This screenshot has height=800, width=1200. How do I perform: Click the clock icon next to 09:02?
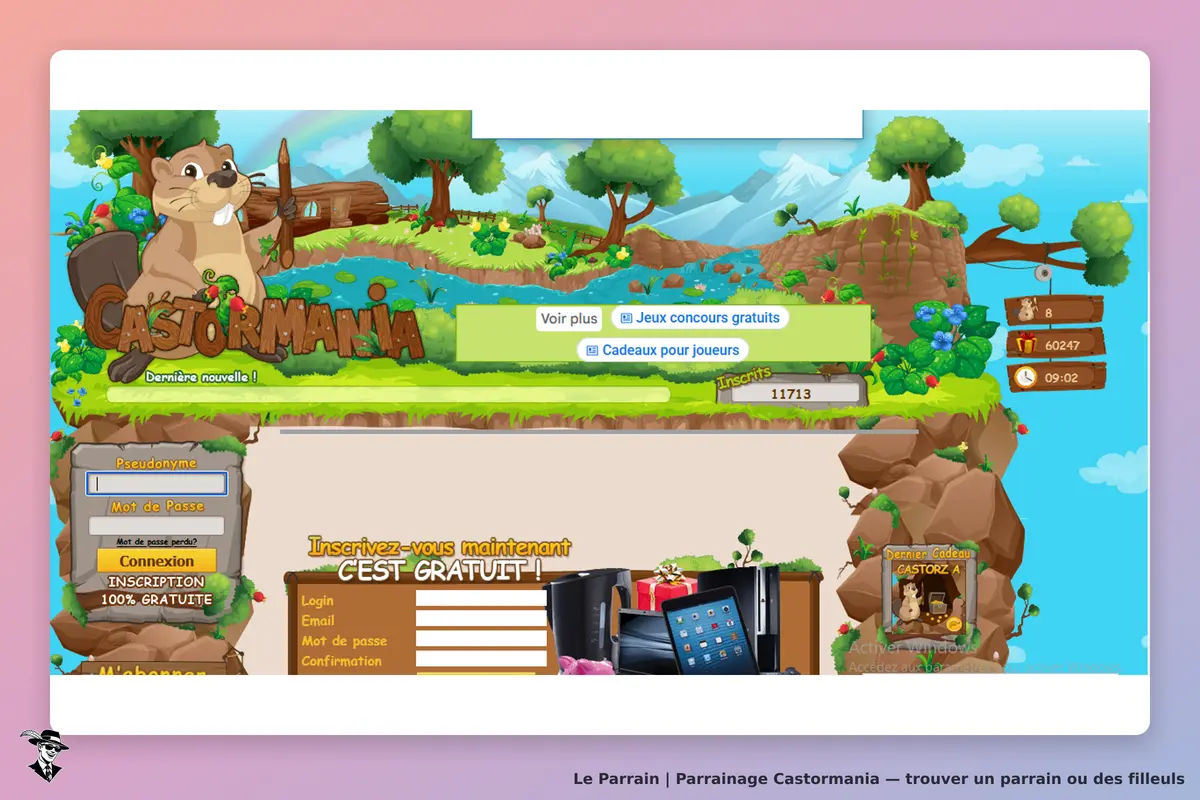[x=1026, y=377]
